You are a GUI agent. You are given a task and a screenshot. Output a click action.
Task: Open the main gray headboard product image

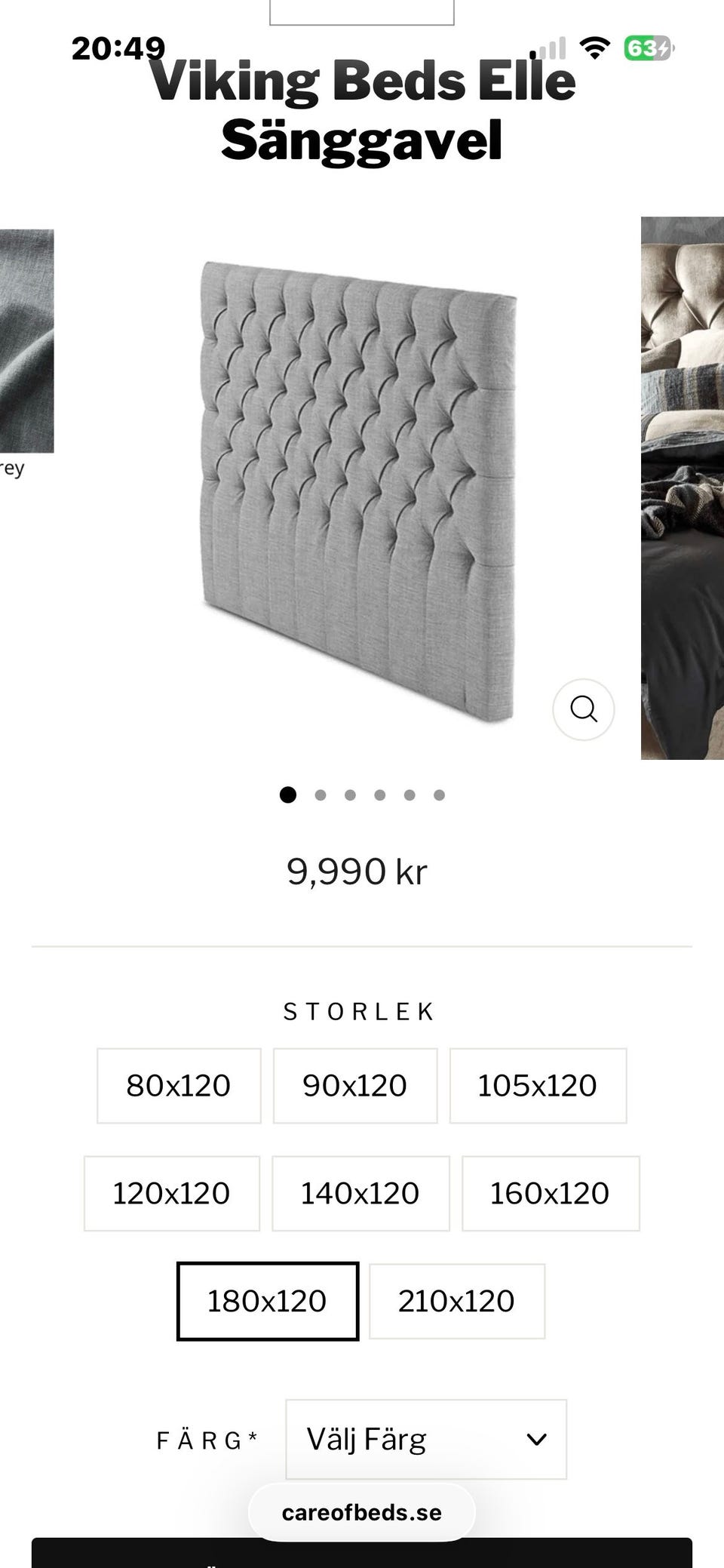358,490
